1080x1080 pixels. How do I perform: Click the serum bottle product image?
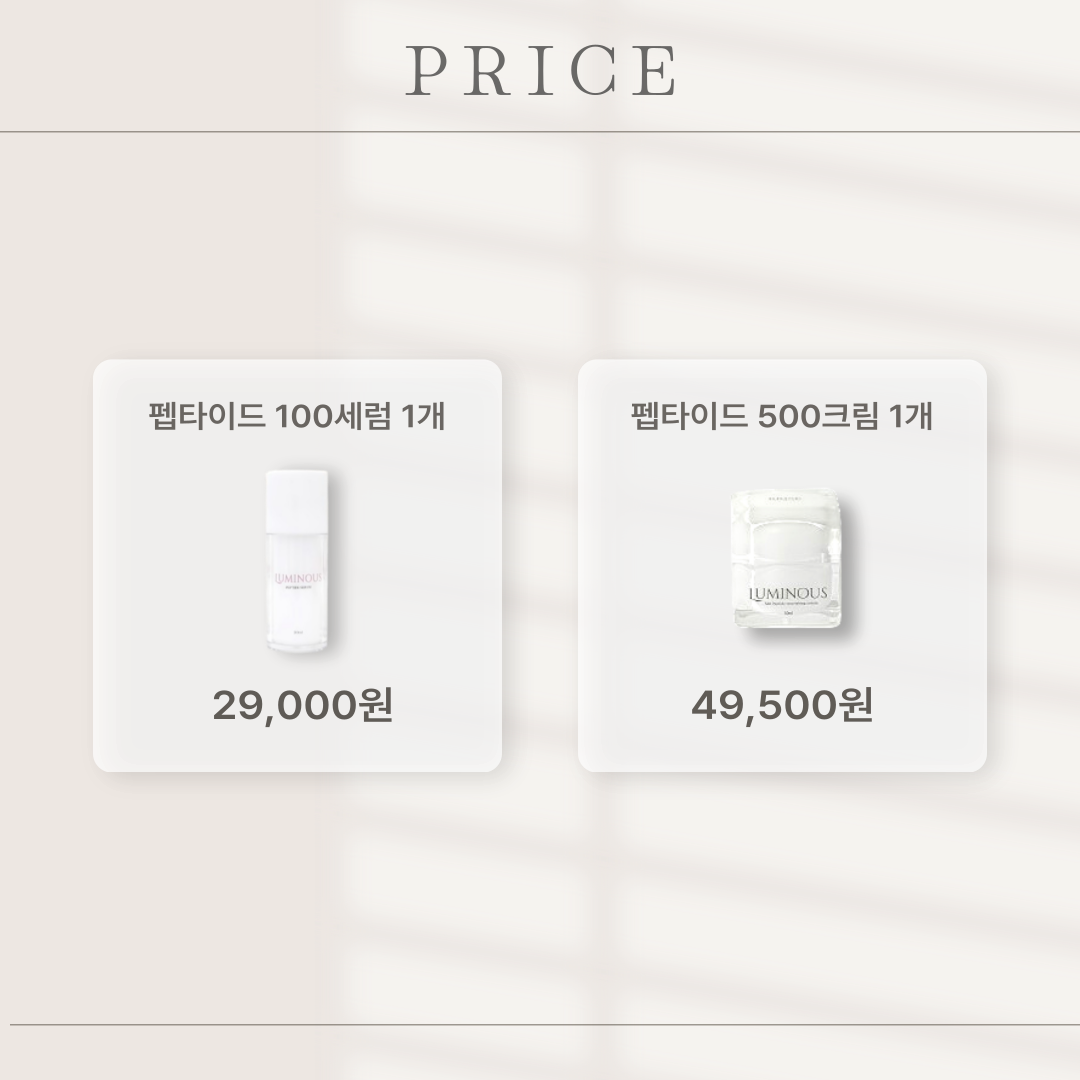tap(297, 561)
